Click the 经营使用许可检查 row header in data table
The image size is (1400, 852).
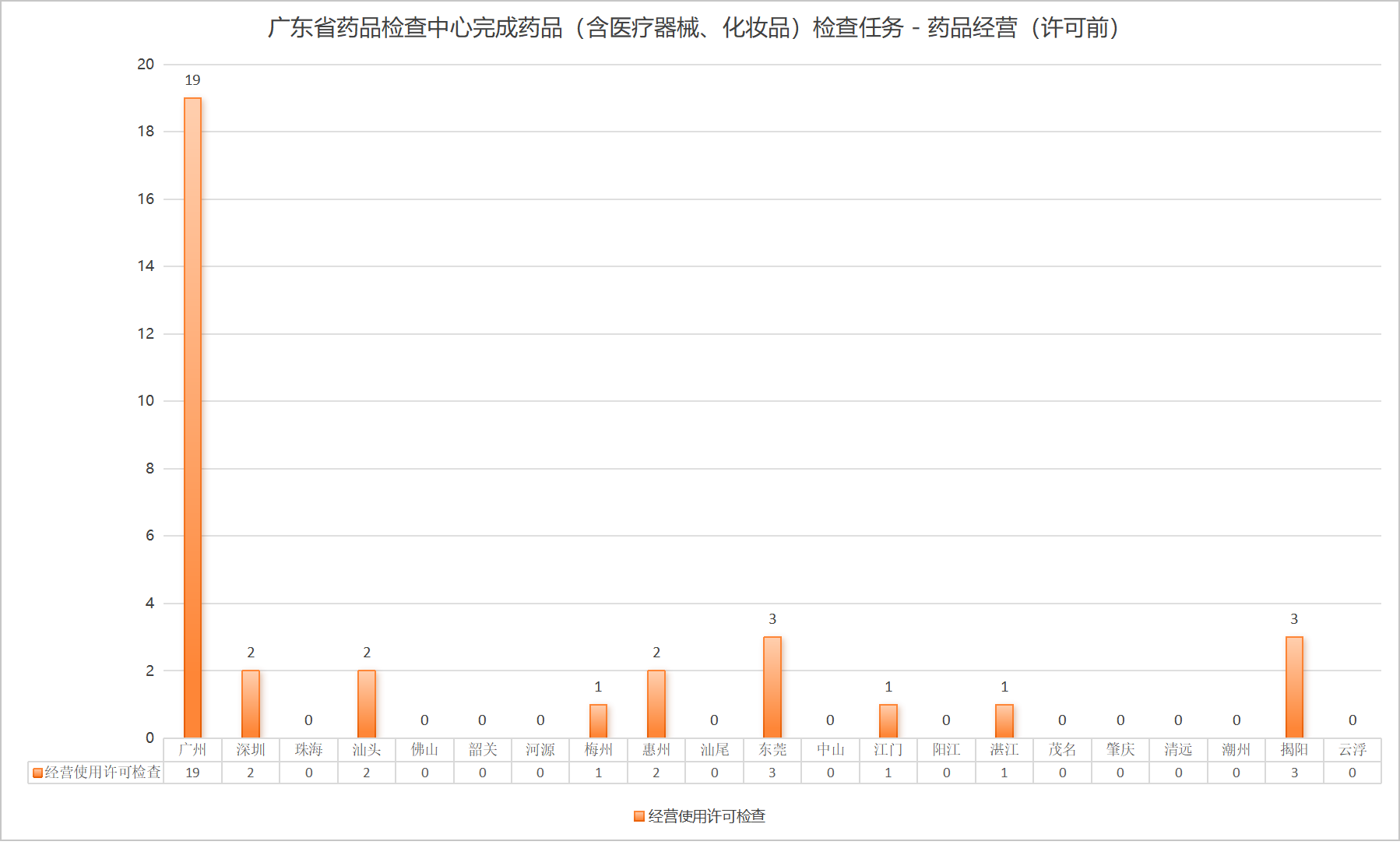point(96,773)
